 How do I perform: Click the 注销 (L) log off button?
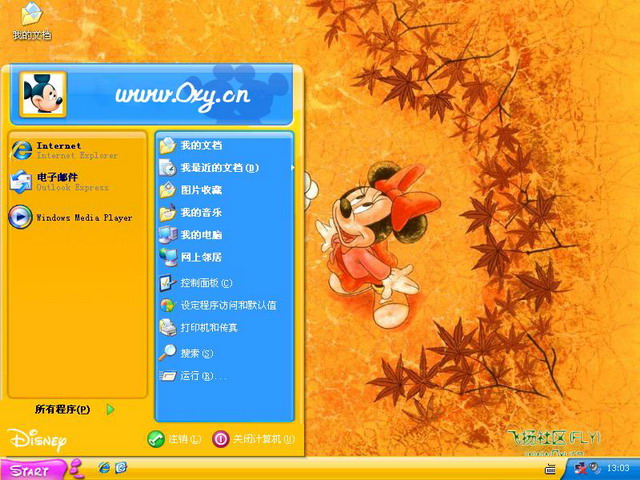(174, 439)
